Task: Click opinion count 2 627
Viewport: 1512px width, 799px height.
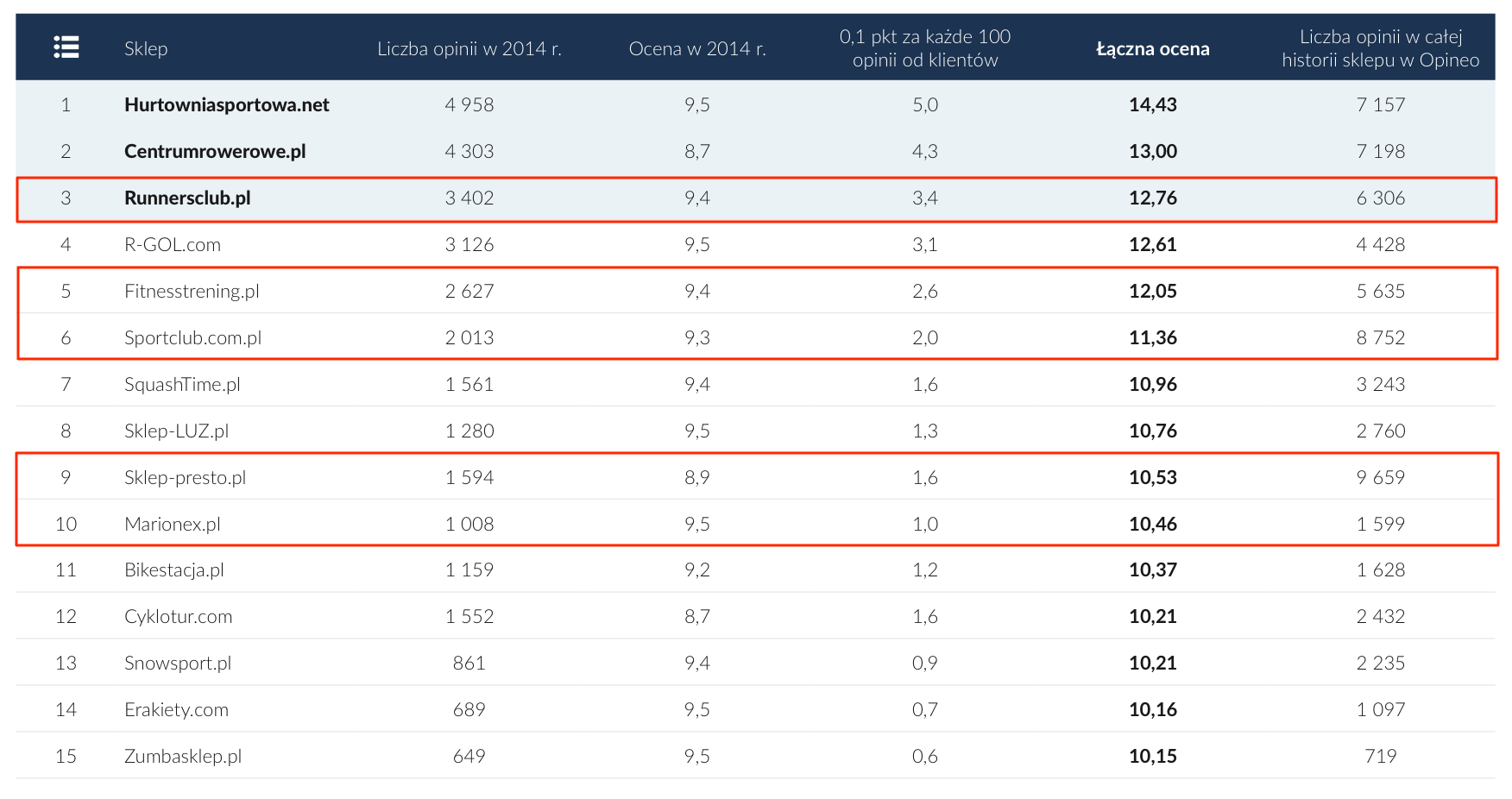Action: (x=469, y=291)
